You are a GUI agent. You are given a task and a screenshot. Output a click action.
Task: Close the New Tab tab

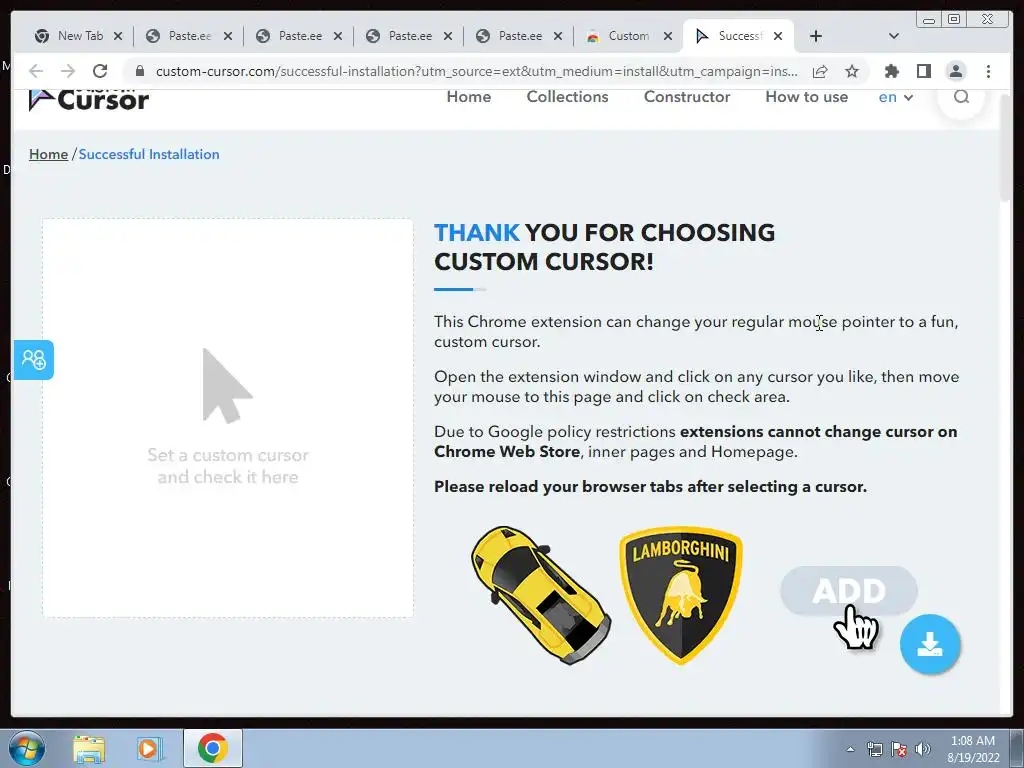118,36
